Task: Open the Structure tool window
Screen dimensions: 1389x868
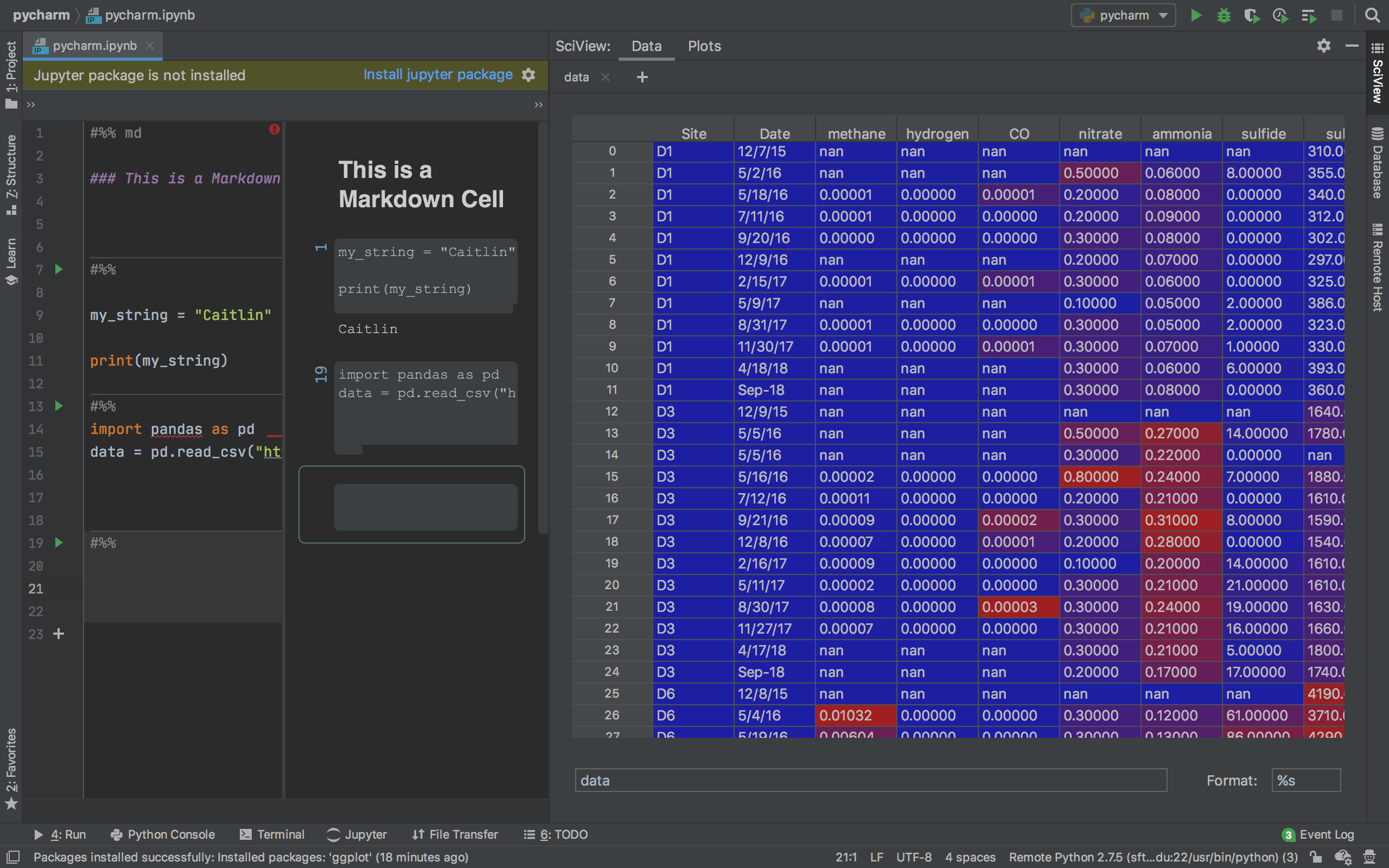Action: (11, 175)
